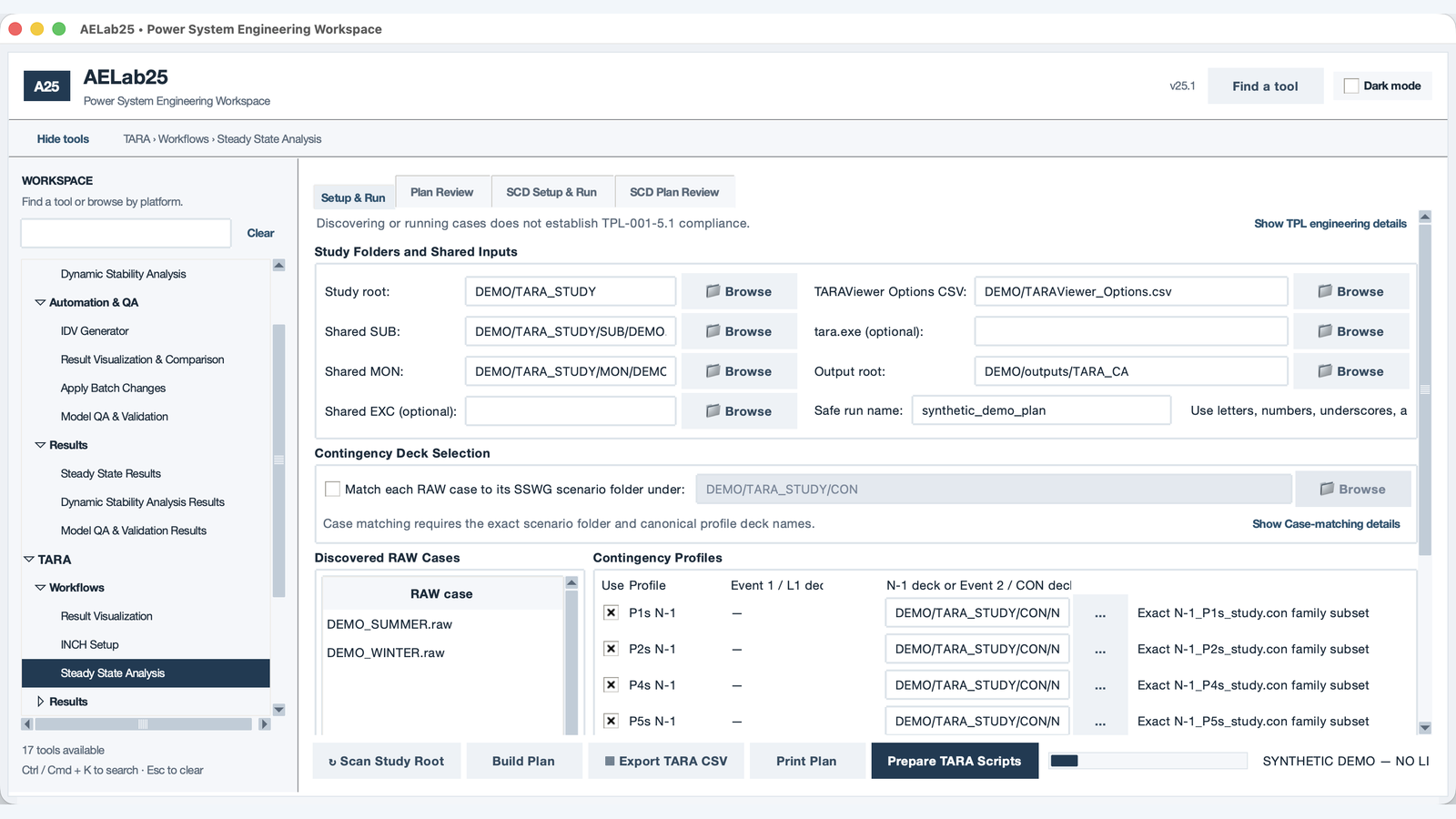Click Study root path field
1456x819 pixels.
[x=571, y=291]
